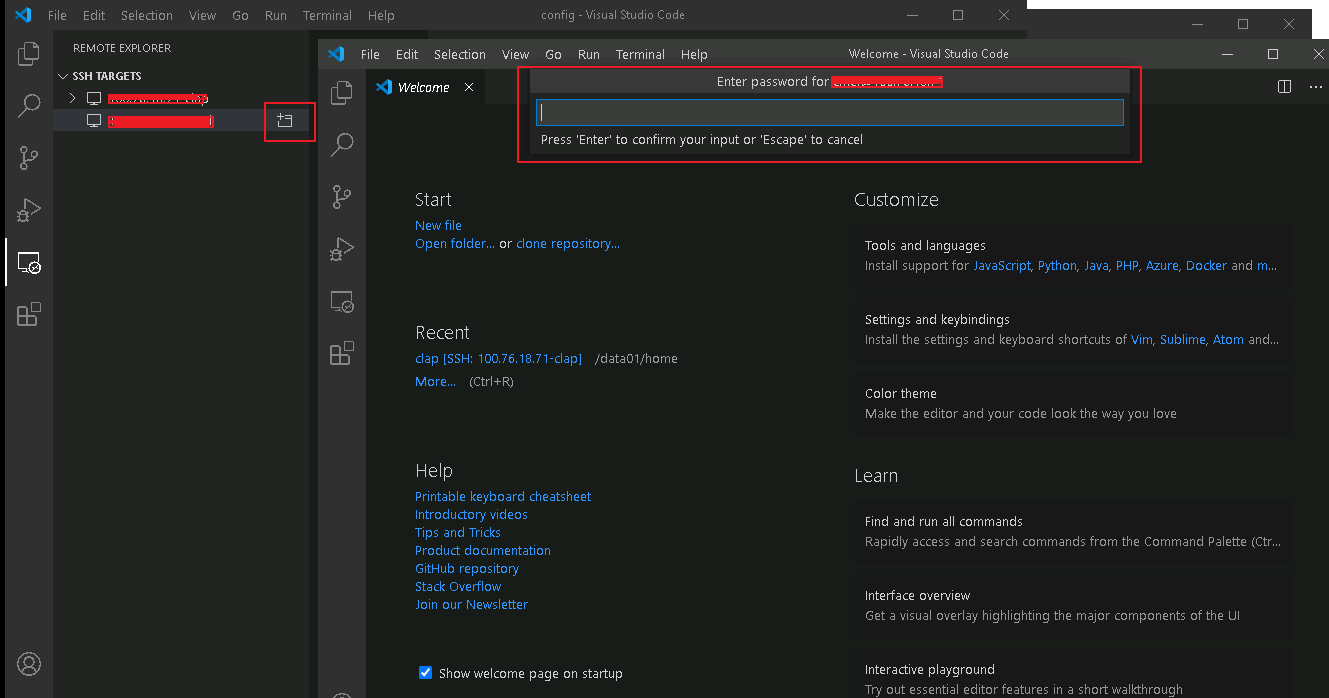Open Run and Debug in config window

29,210
